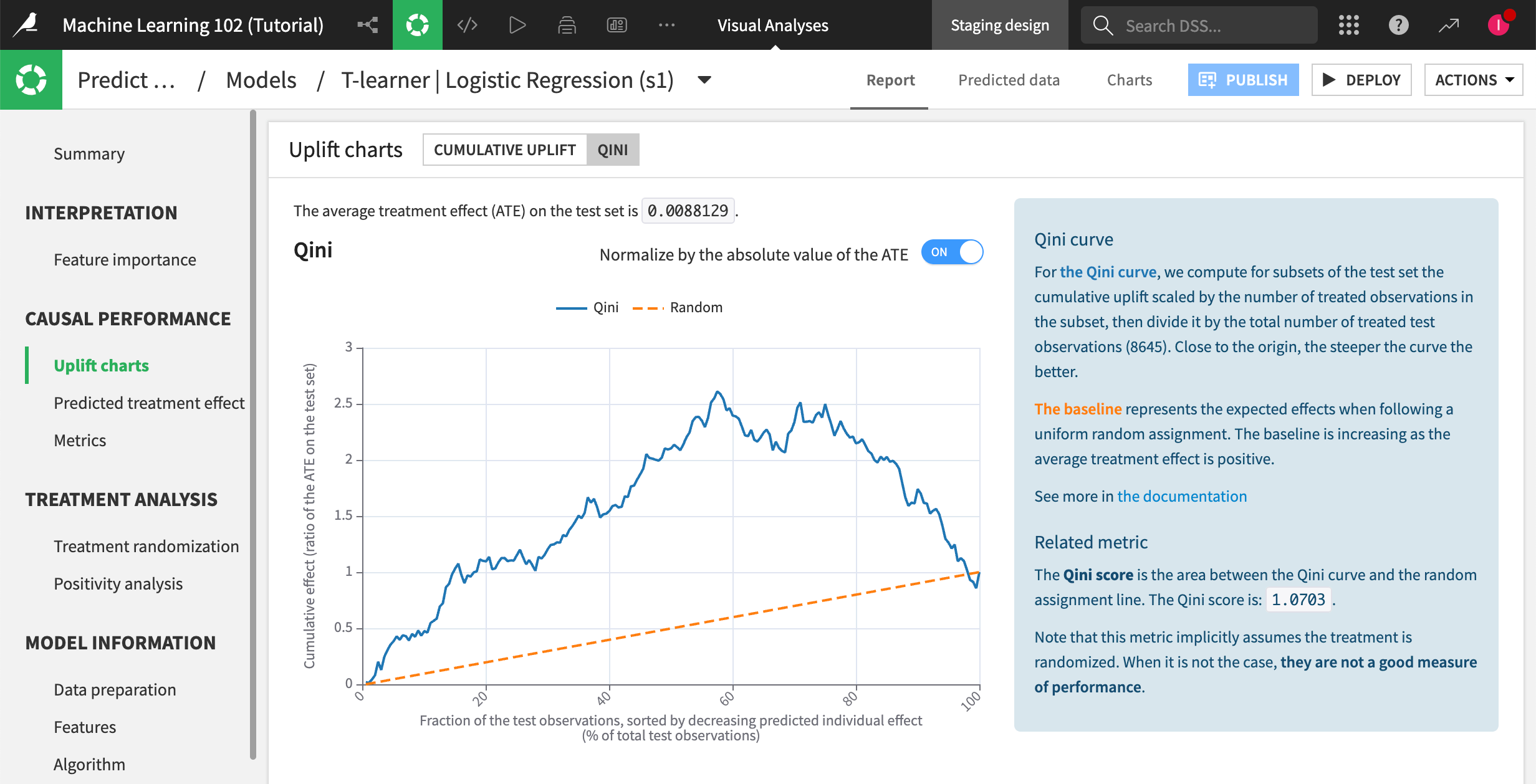The height and width of the screenshot is (784, 1536).
Task: Open Visual Analyses section
Action: (x=773, y=25)
